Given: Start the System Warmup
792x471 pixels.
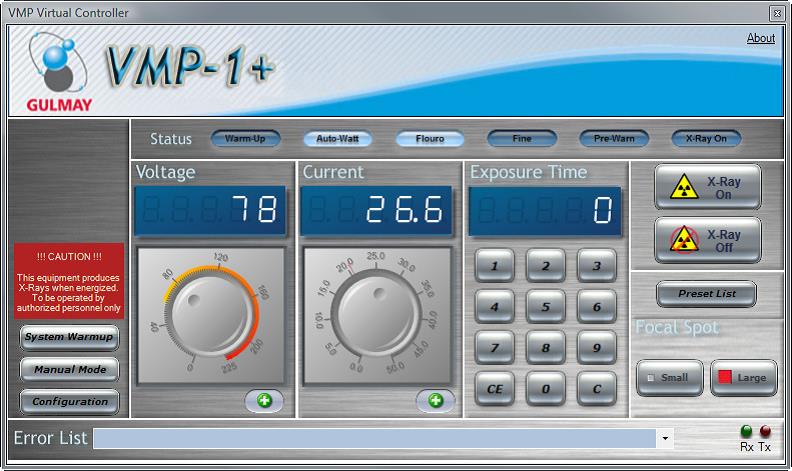Looking at the screenshot, I should click(x=69, y=337).
